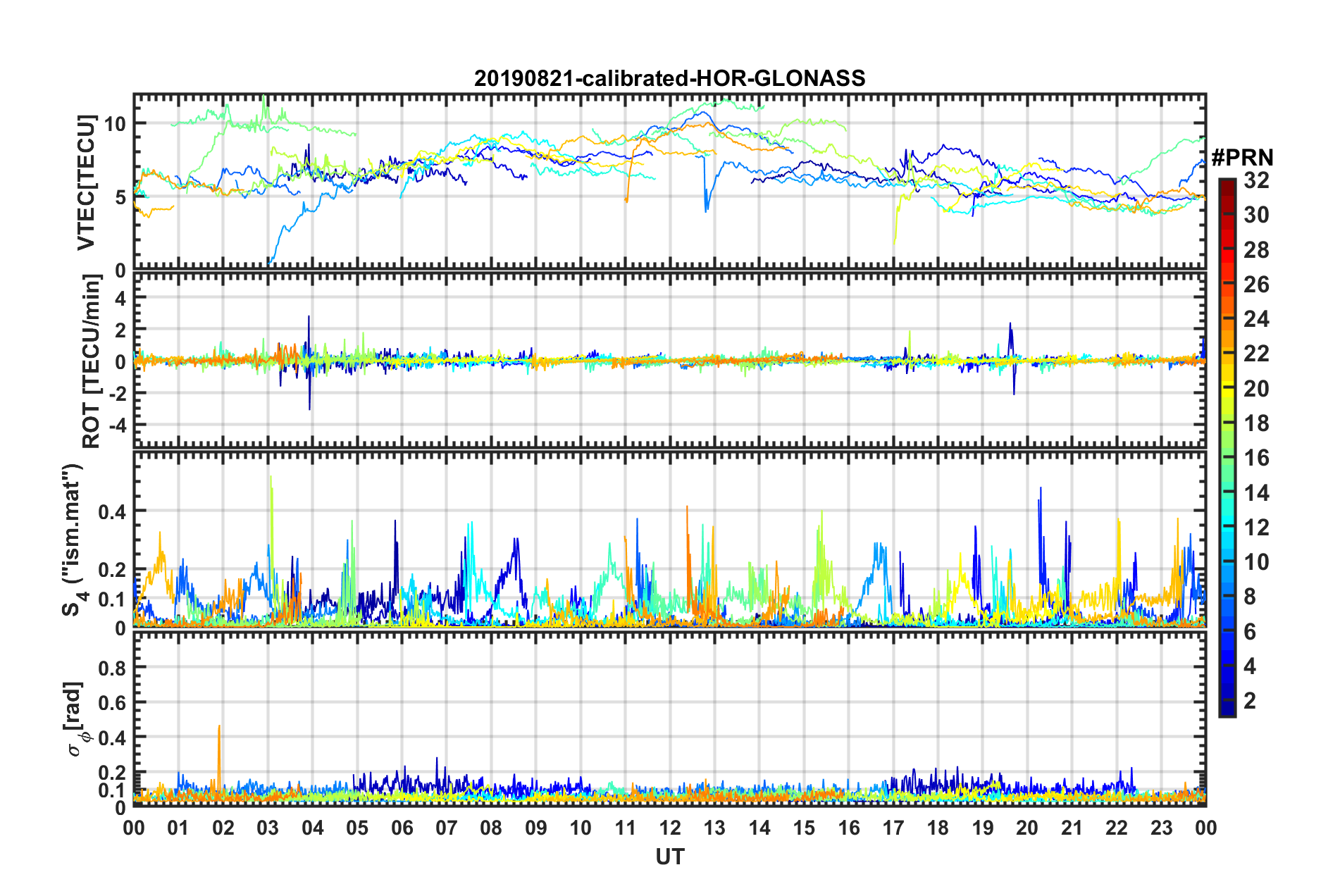Click the S4 ("ism.mat") y-axis label
Image resolution: width=1340 pixels, height=896 pixels.
pyautogui.click(x=73, y=540)
